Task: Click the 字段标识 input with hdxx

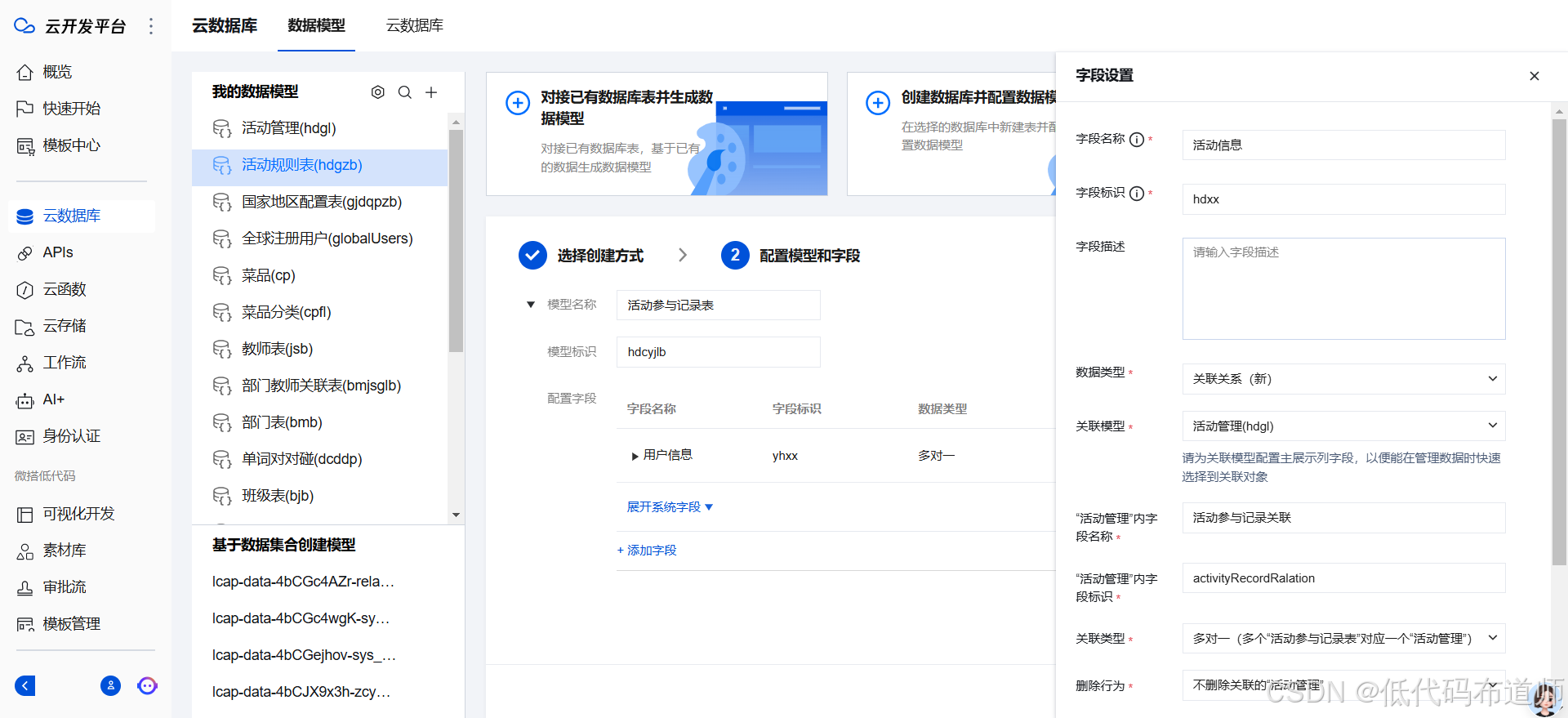Action: tap(1343, 199)
